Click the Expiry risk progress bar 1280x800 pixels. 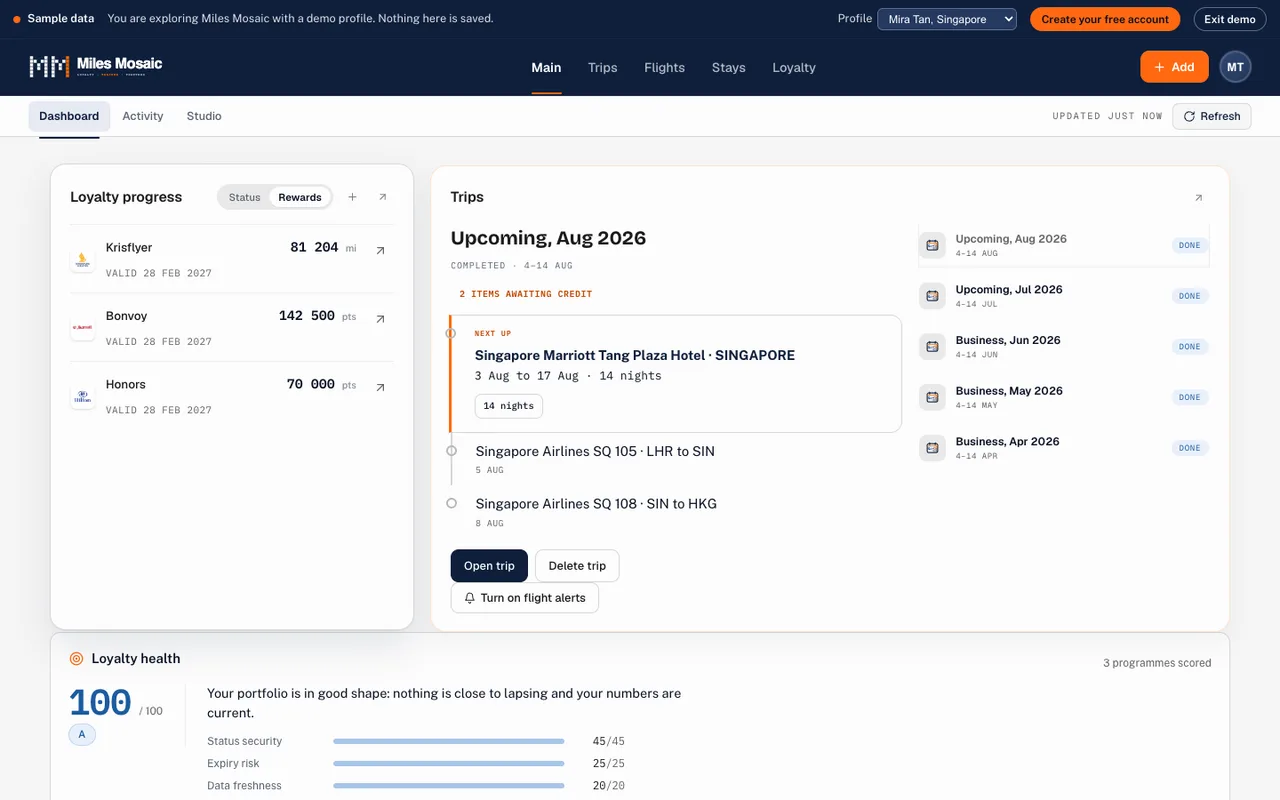point(449,763)
